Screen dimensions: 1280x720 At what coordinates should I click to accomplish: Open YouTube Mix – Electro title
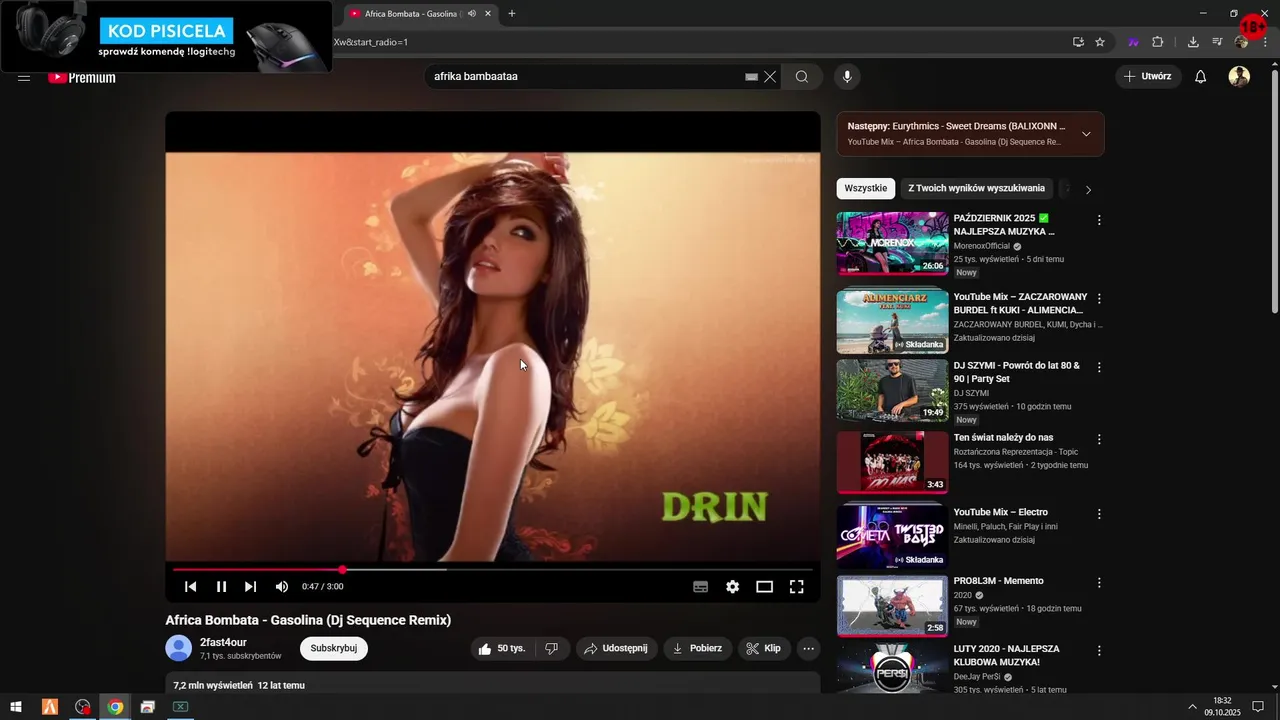pos(1001,513)
